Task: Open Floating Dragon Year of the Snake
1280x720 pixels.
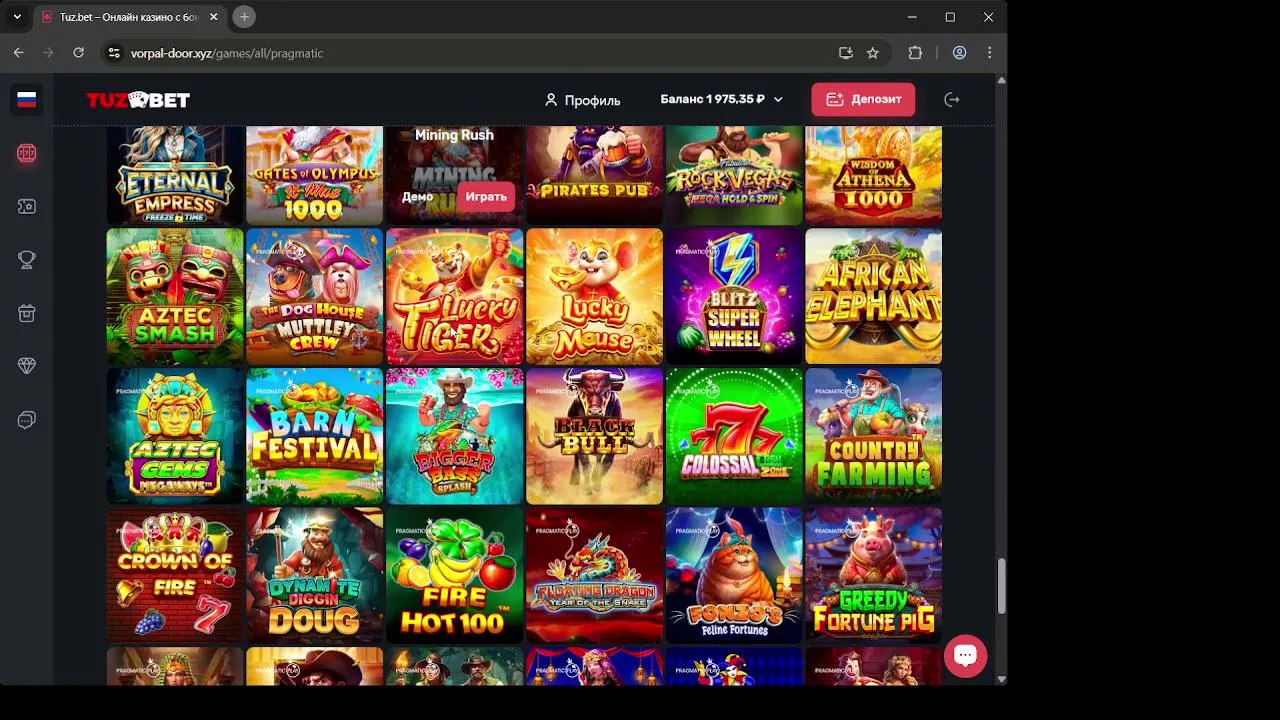Action: coord(594,575)
